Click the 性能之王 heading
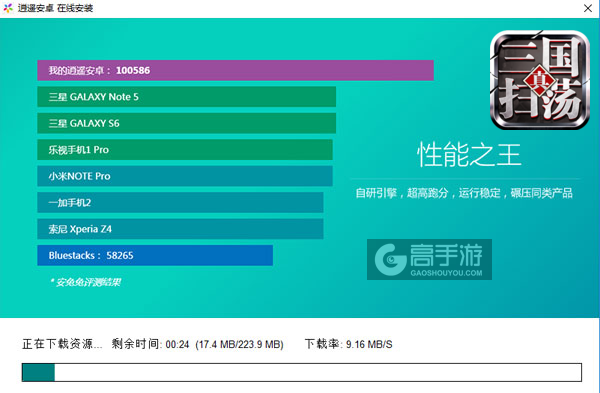600x393 pixels. [x=469, y=155]
